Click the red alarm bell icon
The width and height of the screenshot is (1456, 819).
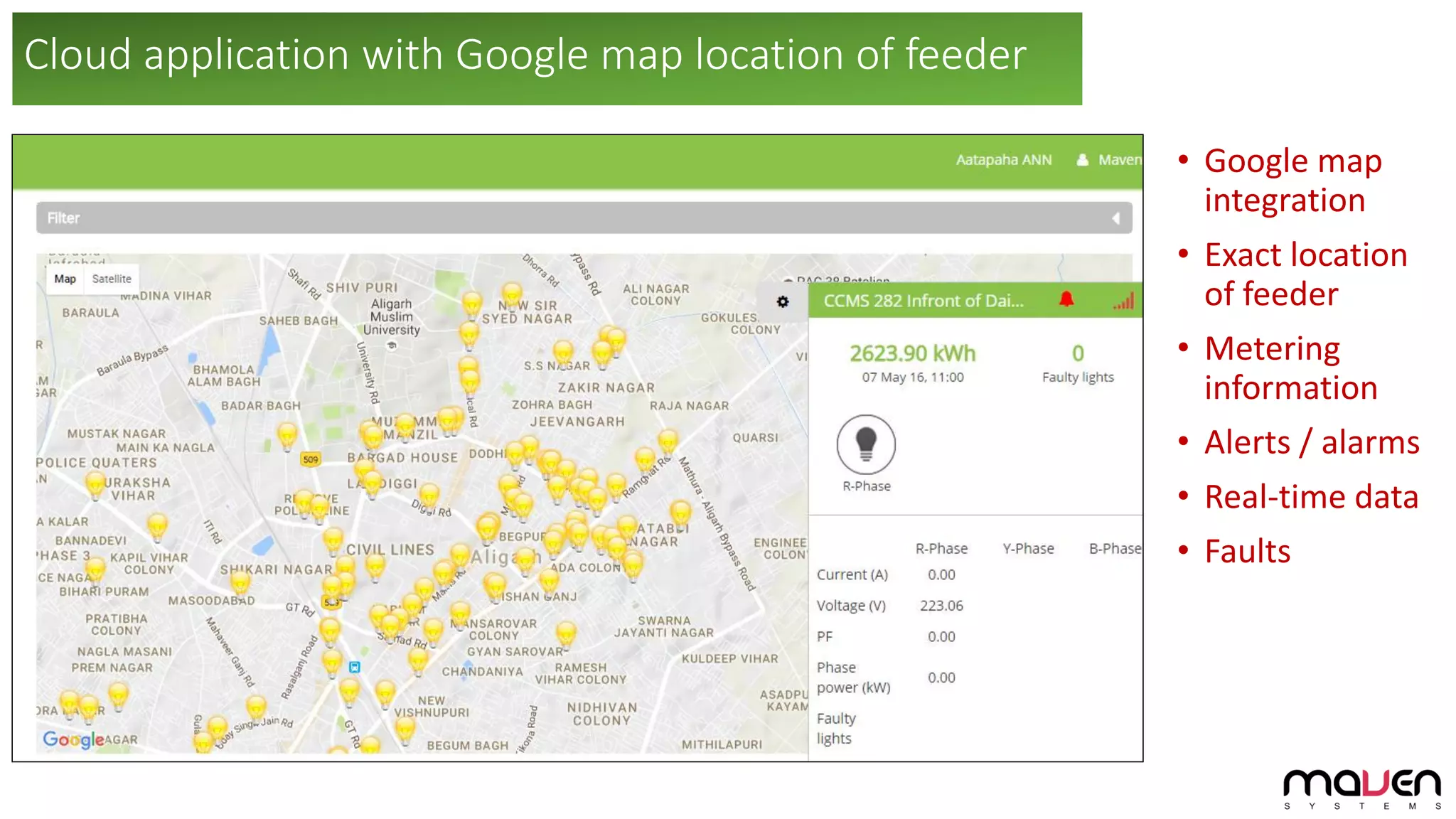pos(1066,299)
